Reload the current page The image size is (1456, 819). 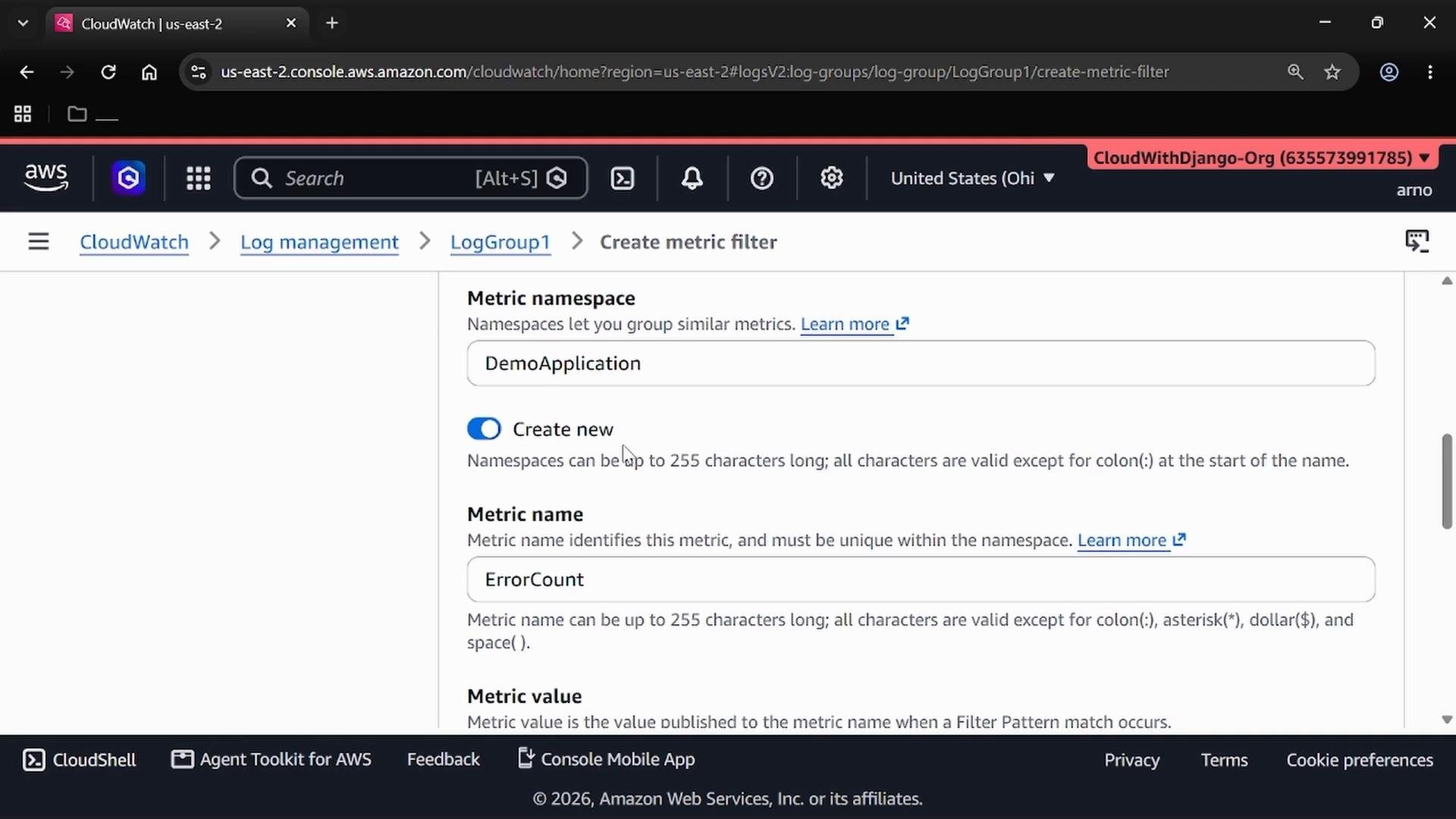click(x=108, y=72)
